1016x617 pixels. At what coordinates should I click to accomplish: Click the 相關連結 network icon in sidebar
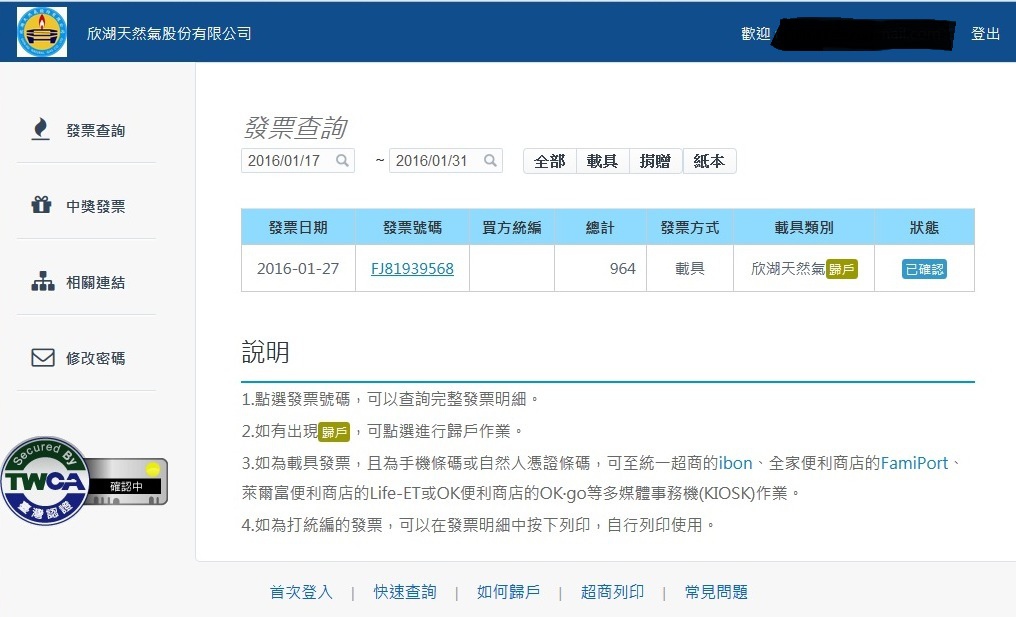pos(41,280)
